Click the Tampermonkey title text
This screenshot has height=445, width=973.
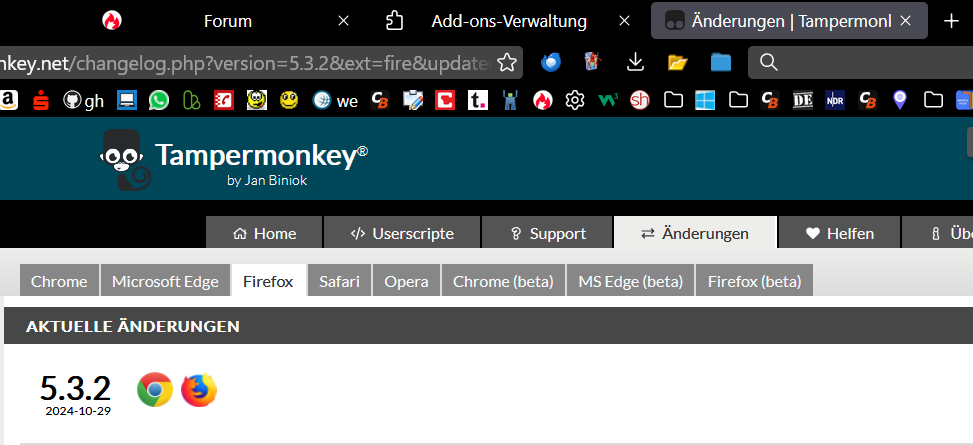point(261,155)
